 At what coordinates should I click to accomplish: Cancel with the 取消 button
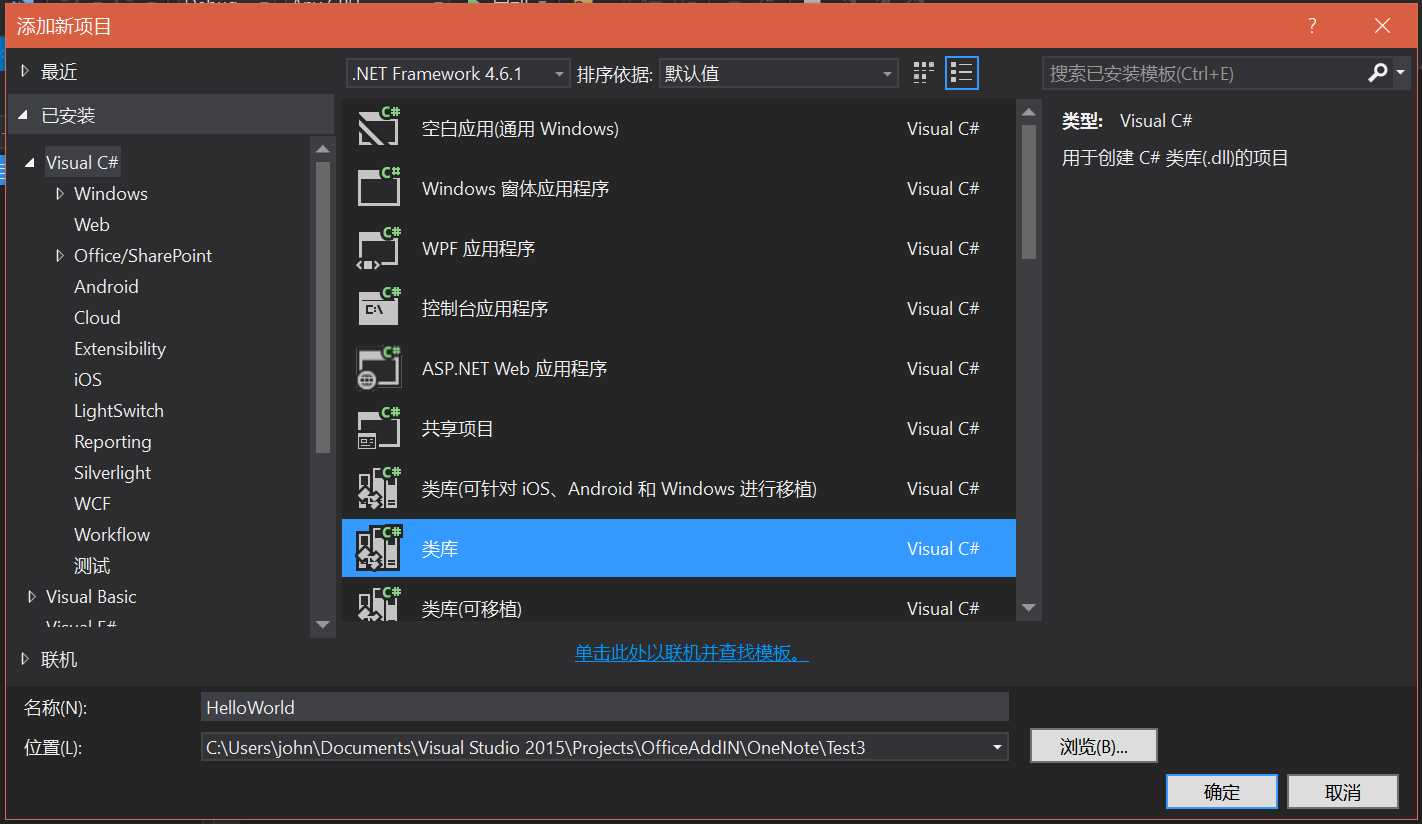tap(1343, 792)
